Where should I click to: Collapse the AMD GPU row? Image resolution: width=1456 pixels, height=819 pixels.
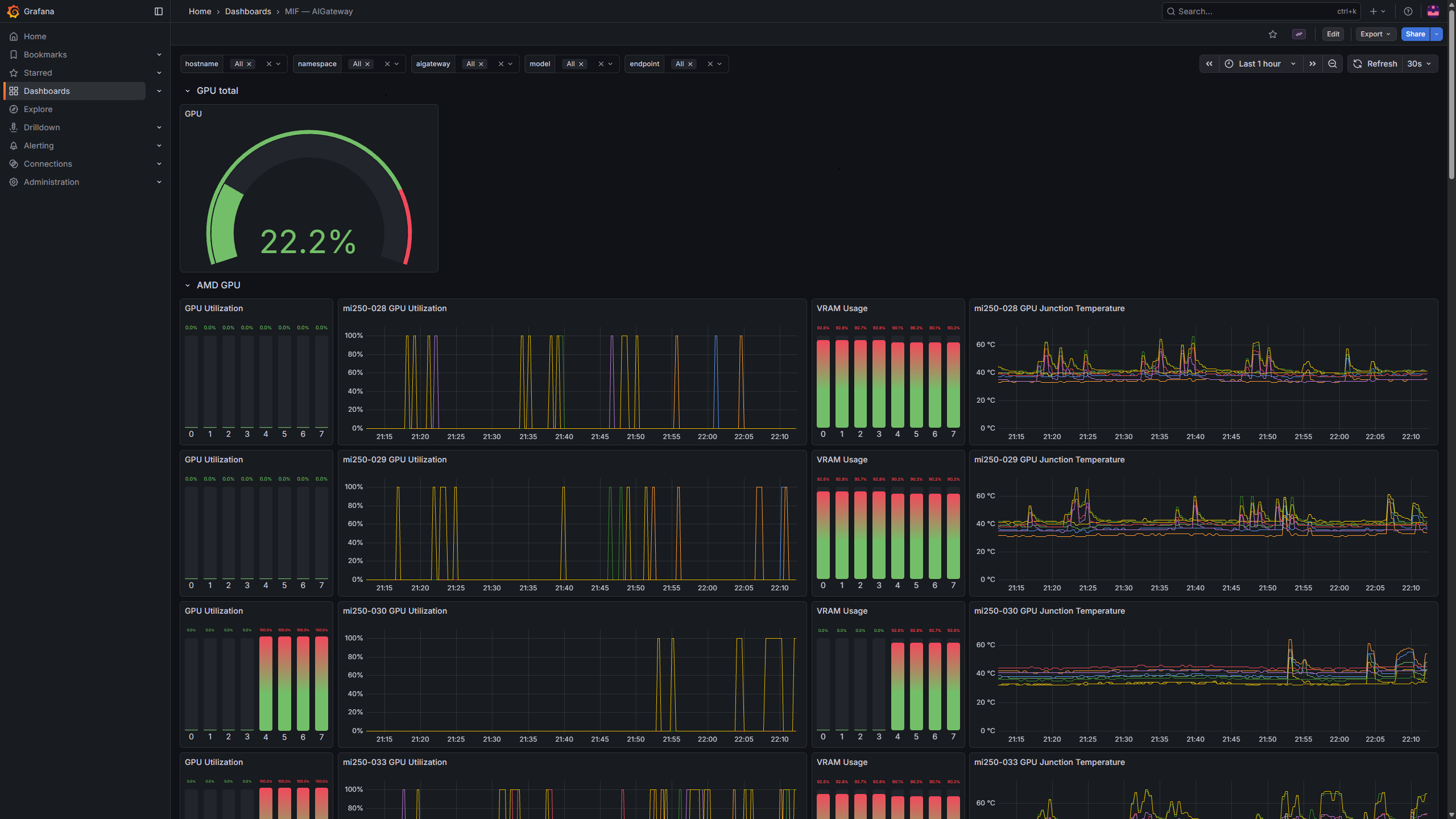pos(188,286)
